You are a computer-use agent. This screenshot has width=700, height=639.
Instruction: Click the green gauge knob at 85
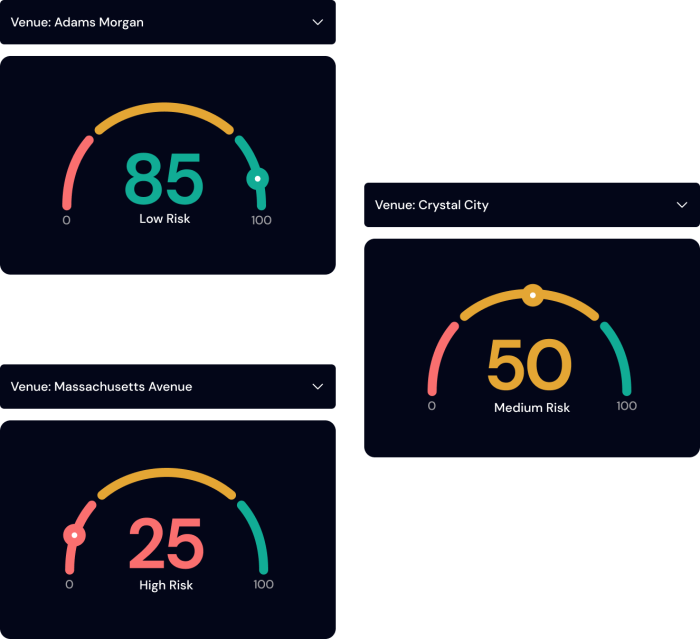click(258, 179)
